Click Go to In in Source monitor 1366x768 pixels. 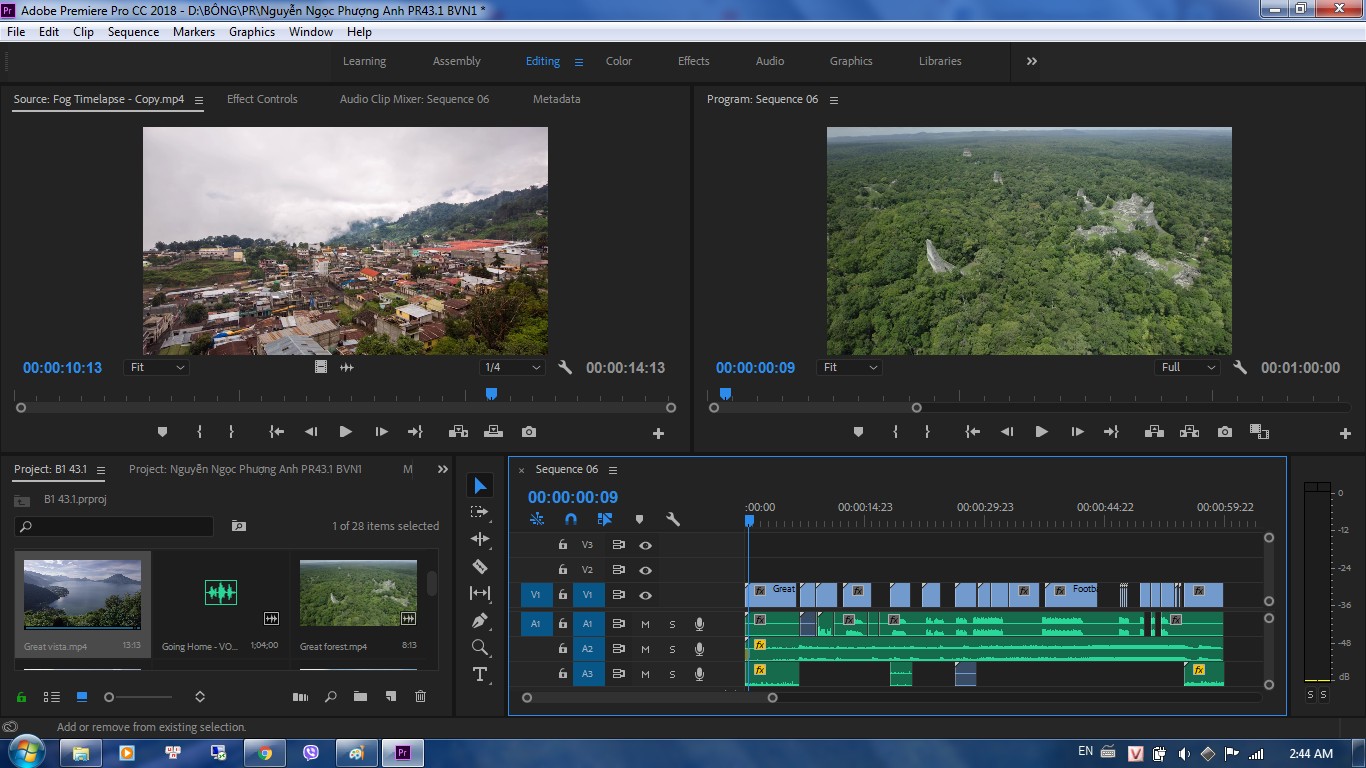[x=276, y=432]
